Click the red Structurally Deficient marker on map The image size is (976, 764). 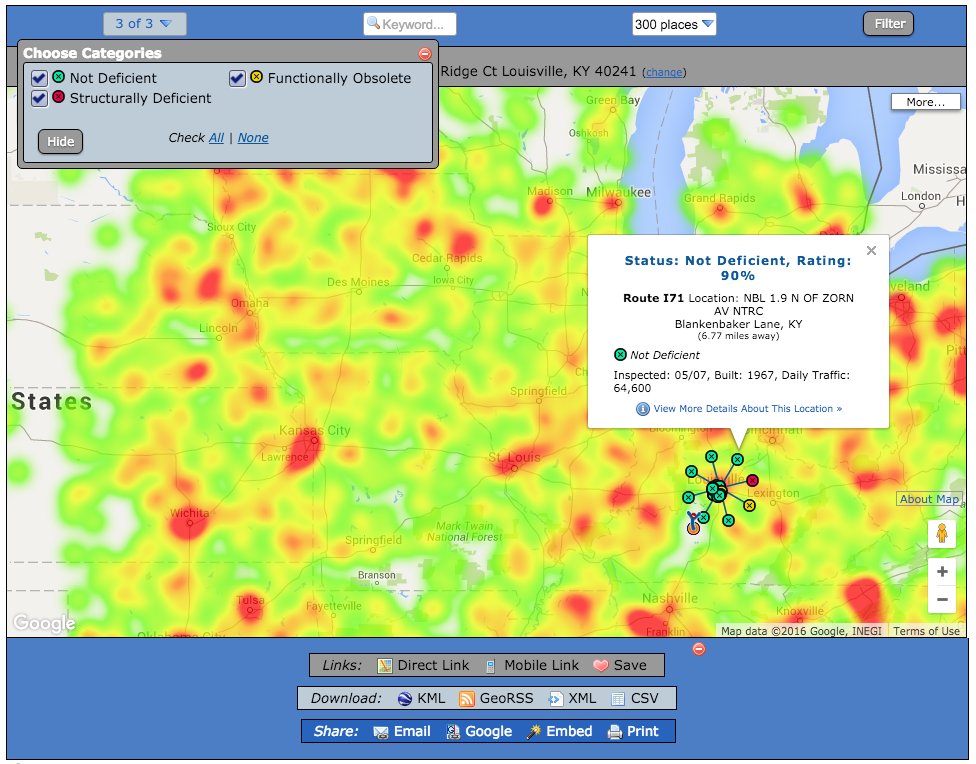(x=753, y=480)
